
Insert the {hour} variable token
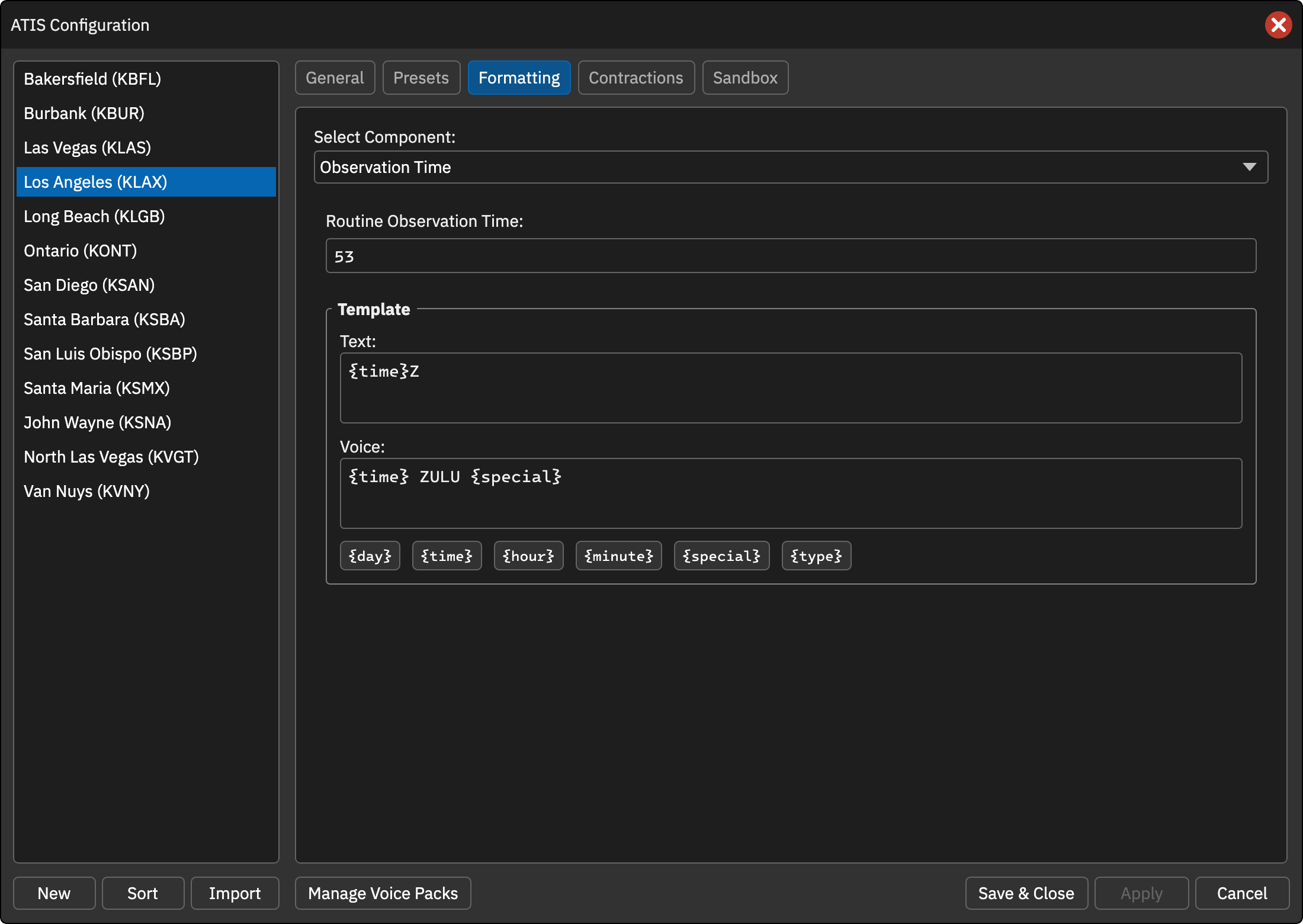[528, 556]
